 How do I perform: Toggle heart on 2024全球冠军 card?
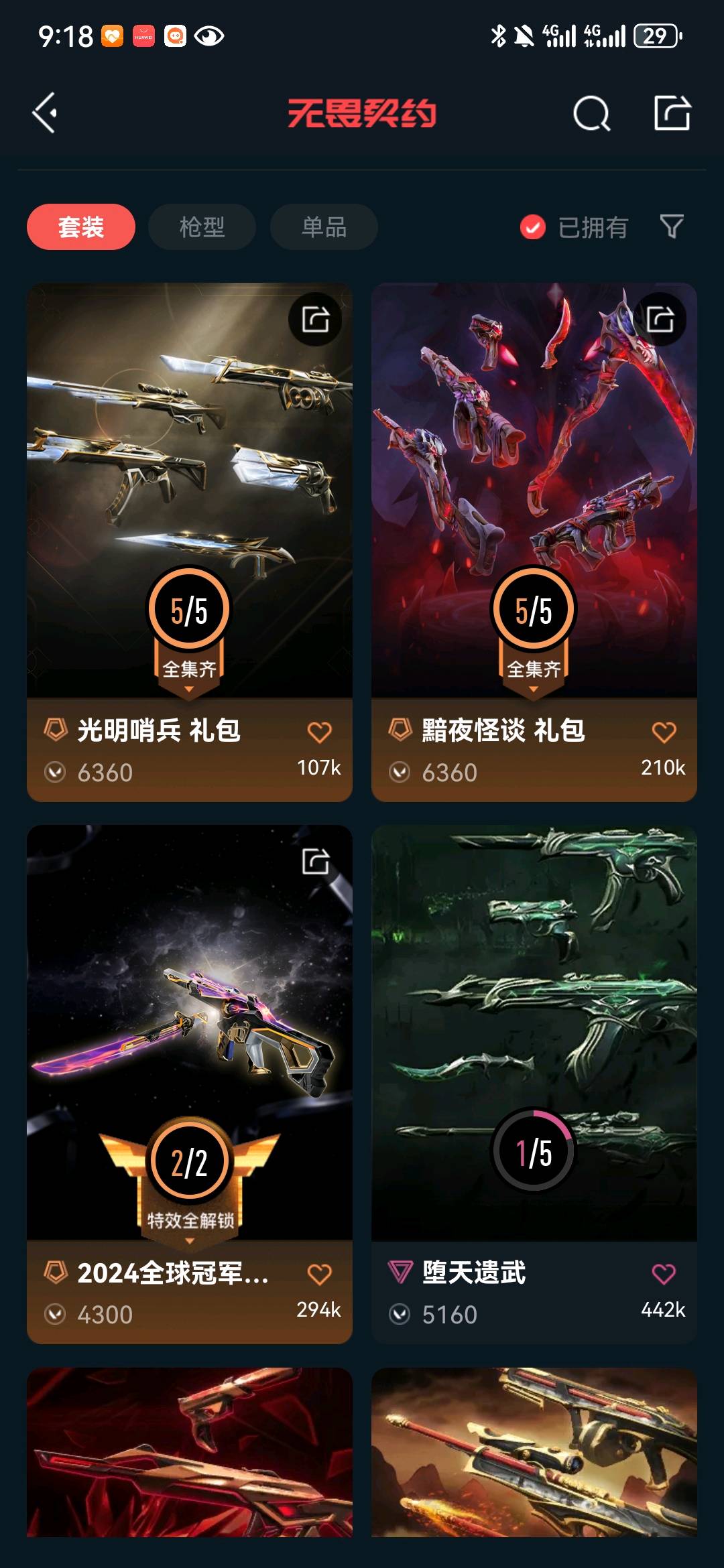click(319, 1274)
